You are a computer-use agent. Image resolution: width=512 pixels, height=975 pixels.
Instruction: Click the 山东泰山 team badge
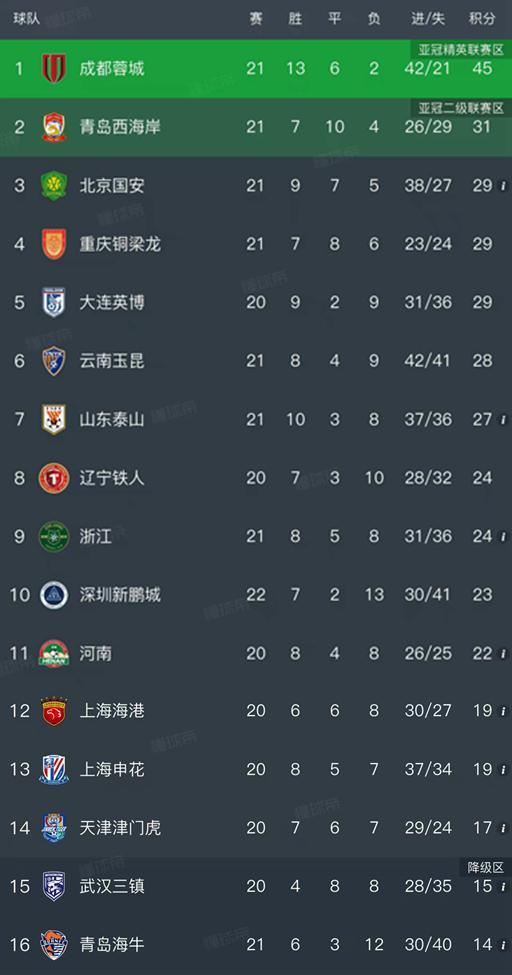pos(54,419)
